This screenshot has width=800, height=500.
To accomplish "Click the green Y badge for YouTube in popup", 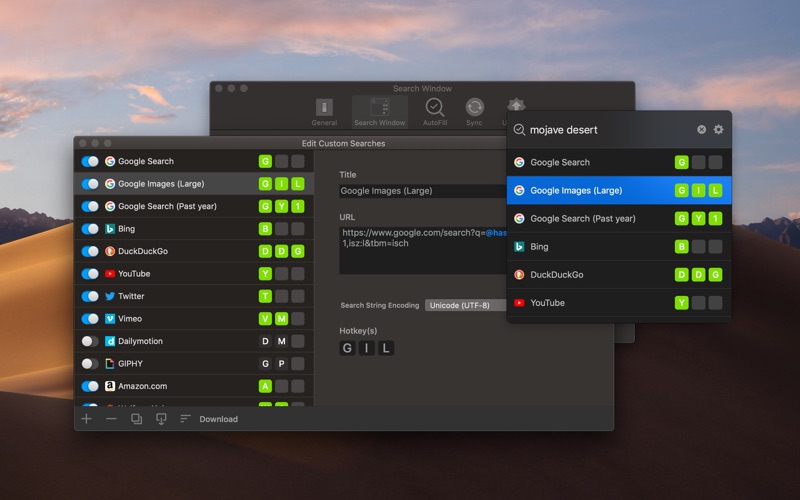I will point(682,303).
